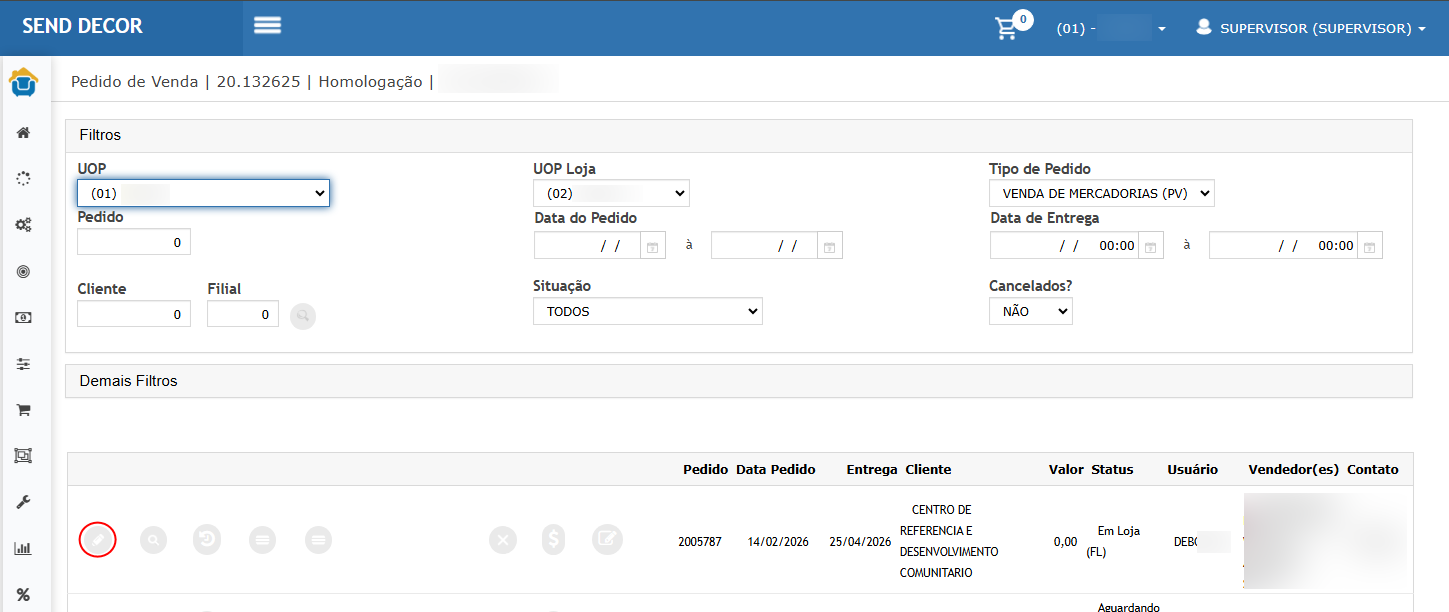Click the Pedido number input field

[x=134, y=242]
